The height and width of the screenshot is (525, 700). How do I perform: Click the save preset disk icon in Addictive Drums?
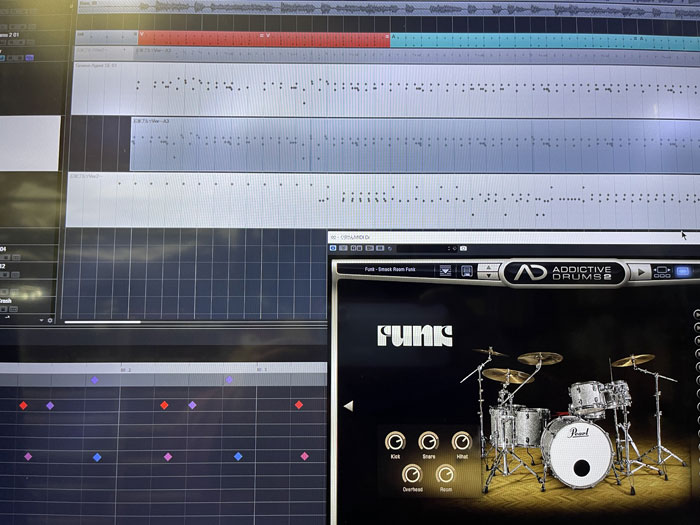[x=467, y=271]
